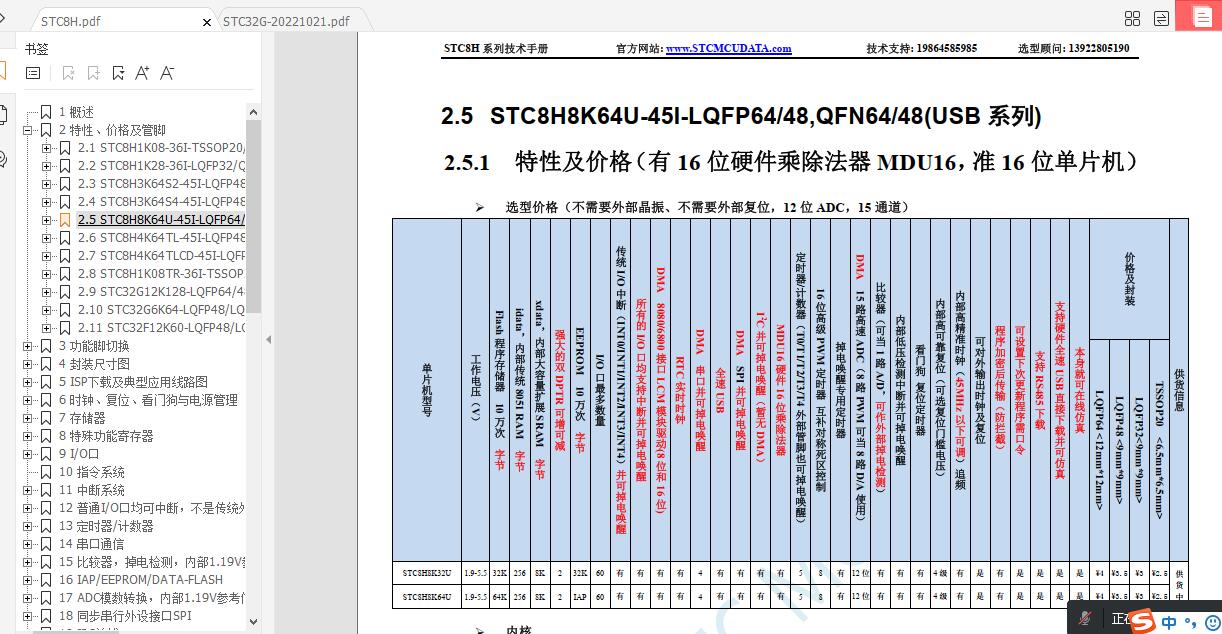
Task: Click heading 2.5 STC8H8K64U-45I-LQFP64/48,QFN64/48
Action: [x=741, y=116]
